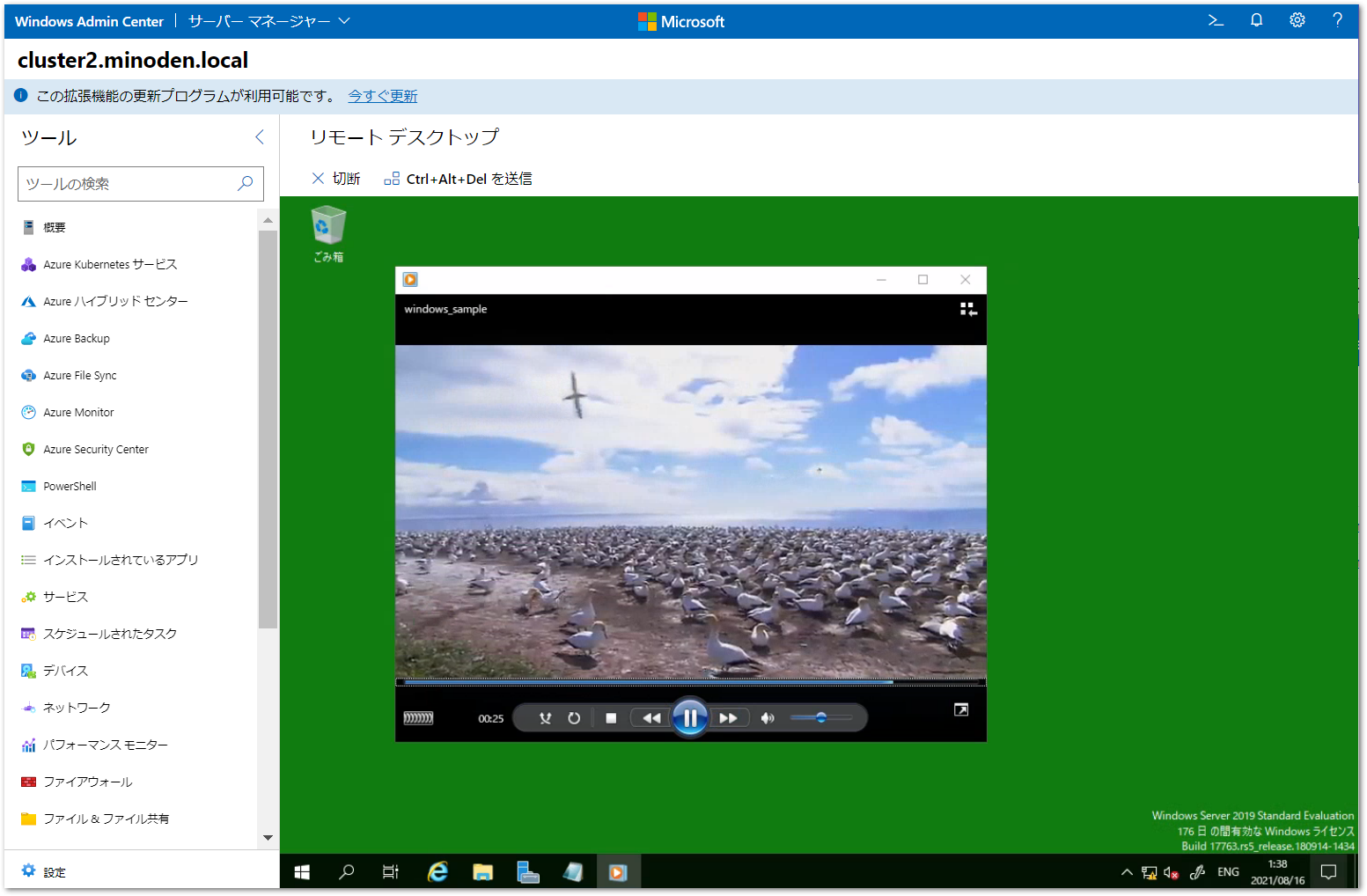The height and width of the screenshot is (896, 1367).
Task: Click the 00:25 elapsed time display
Action: click(490, 719)
